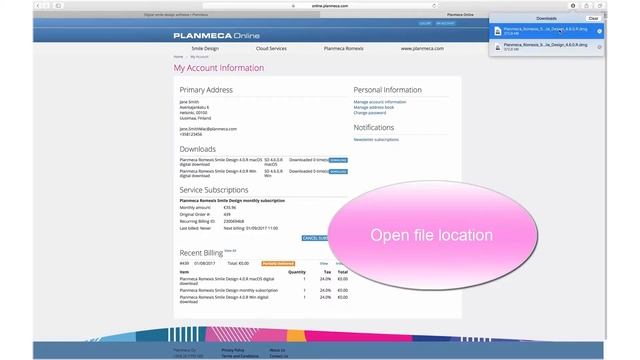Open the Safari share icon

click(x=587, y=6)
